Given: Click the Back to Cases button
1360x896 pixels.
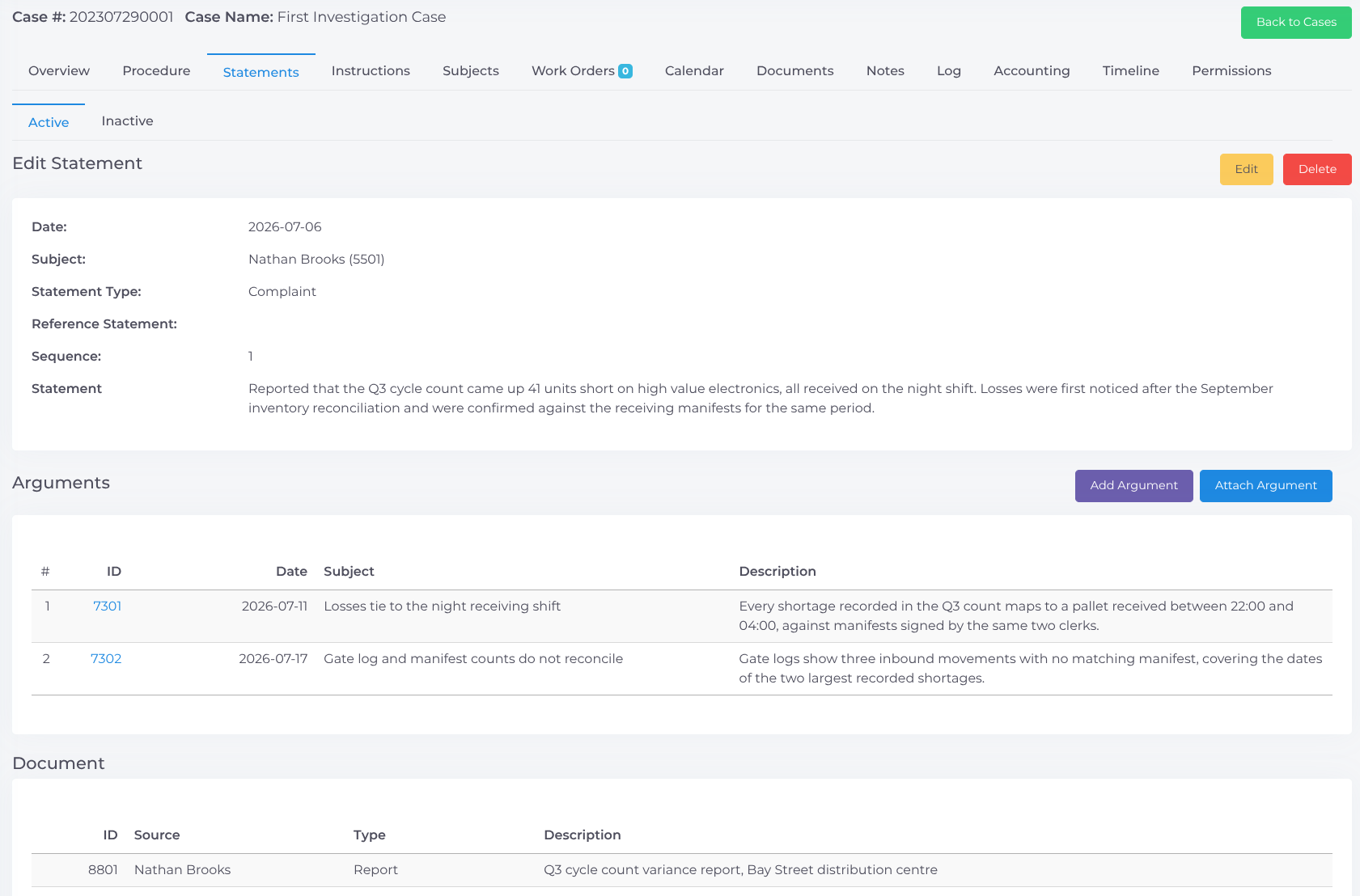Looking at the screenshot, I should [1296, 23].
